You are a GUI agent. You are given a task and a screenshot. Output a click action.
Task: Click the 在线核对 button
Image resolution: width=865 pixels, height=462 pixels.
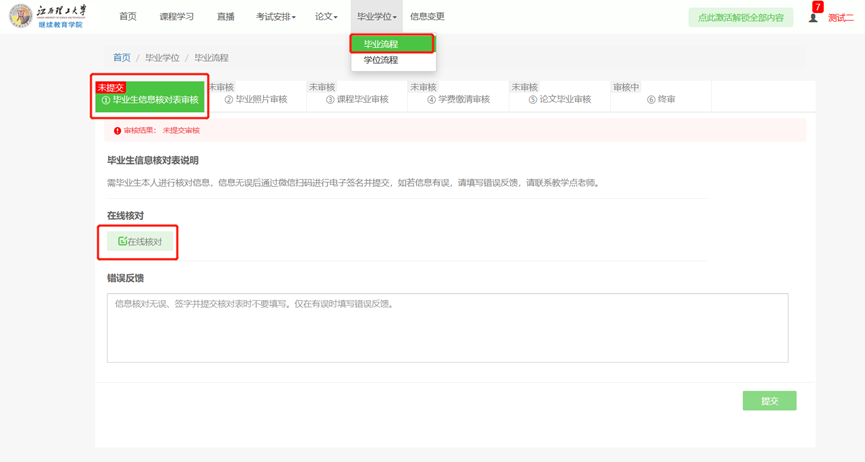[140, 241]
